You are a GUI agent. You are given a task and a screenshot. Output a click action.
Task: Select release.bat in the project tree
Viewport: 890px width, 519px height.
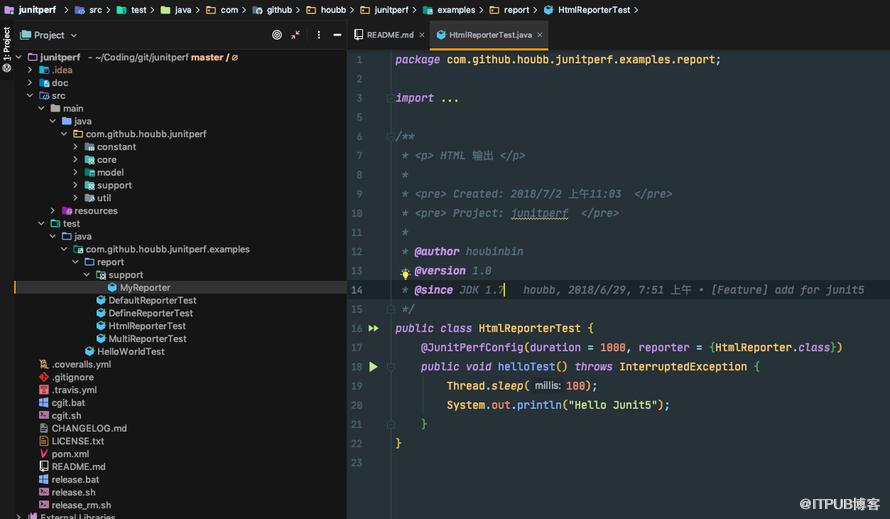(75, 479)
